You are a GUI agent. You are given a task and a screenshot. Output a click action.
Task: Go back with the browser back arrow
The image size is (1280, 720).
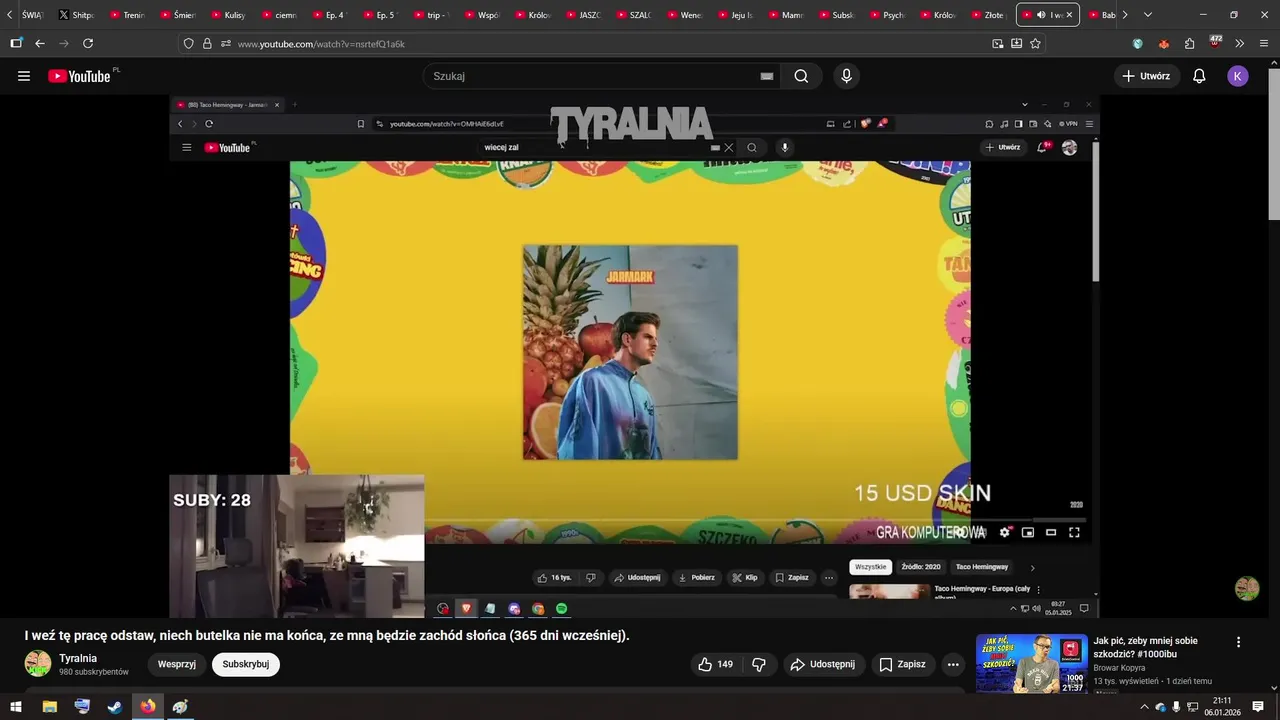(x=40, y=43)
